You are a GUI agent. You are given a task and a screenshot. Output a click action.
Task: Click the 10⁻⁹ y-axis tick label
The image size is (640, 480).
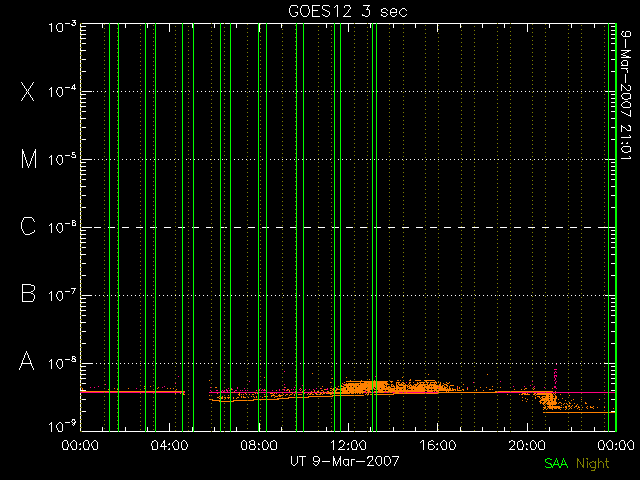coord(62,427)
